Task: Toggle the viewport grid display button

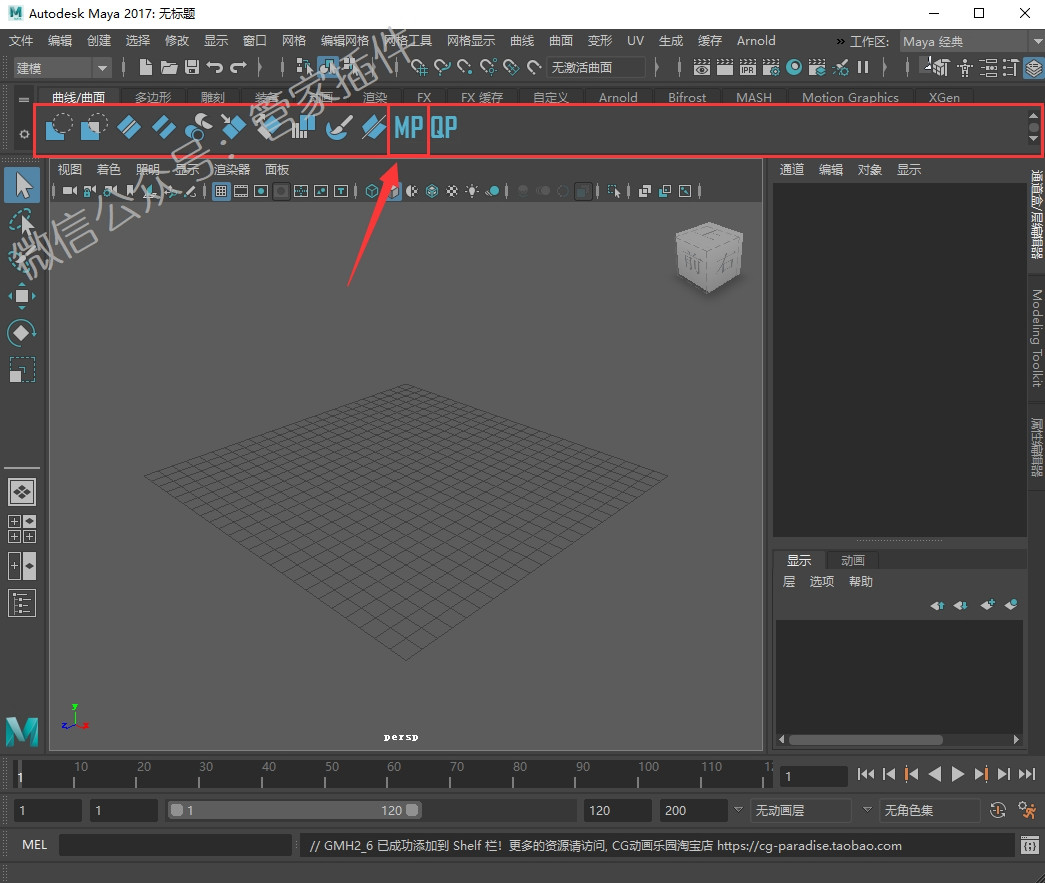Action: point(221,191)
